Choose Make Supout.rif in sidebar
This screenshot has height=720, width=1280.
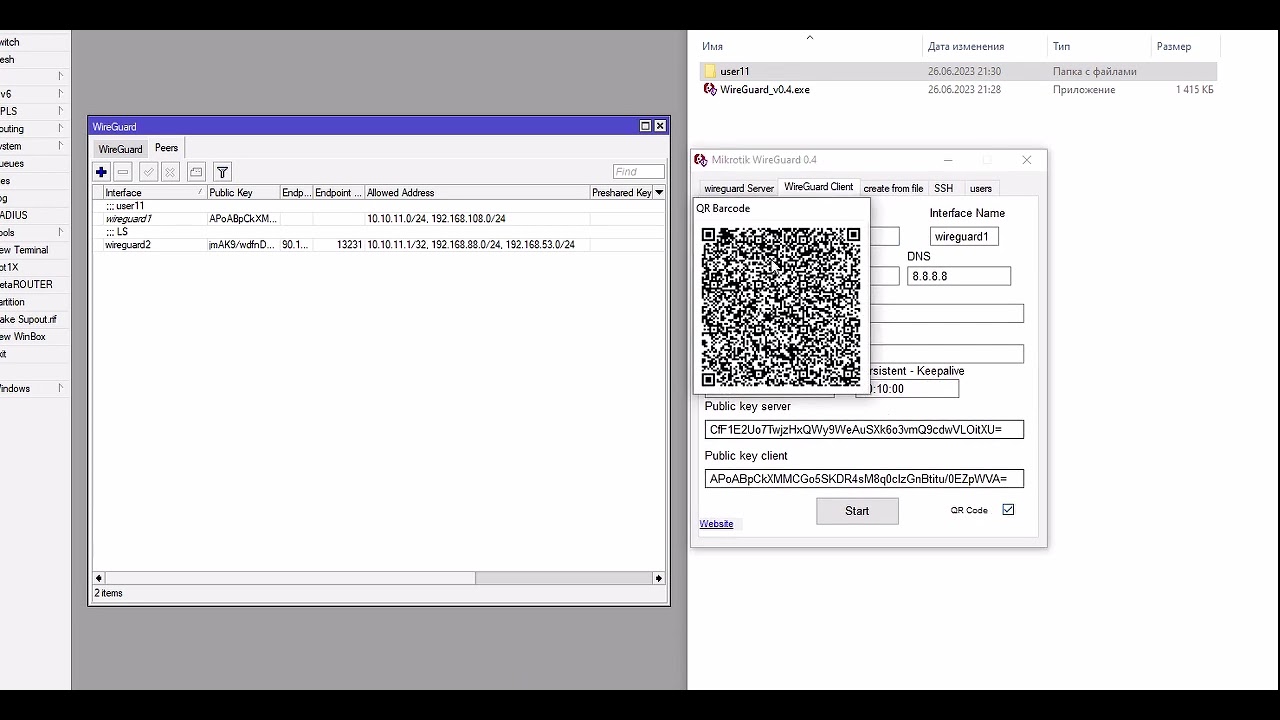pos(28,319)
